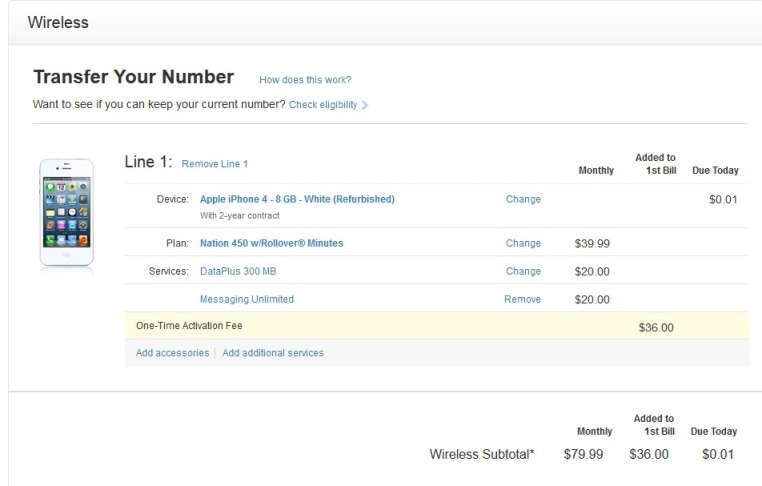Screen dimensions: 762x486
Task: Change the Nation 450 plan
Action: pyautogui.click(x=523, y=243)
